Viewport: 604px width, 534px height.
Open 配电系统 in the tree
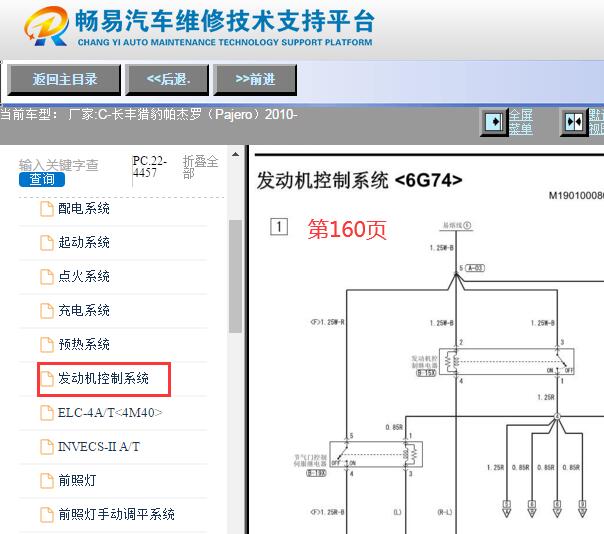point(84,208)
